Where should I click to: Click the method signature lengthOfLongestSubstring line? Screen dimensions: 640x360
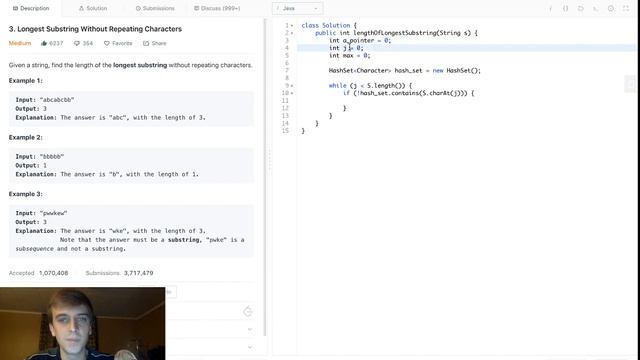[396, 33]
